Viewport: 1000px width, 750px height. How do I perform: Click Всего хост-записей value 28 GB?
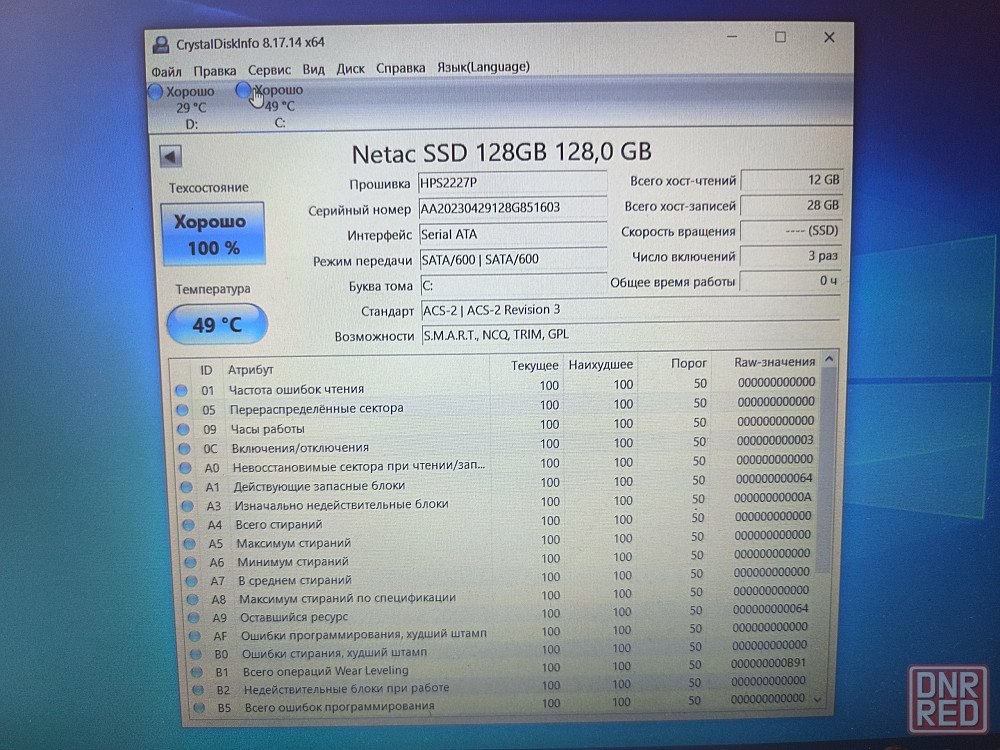click(x=791, y=205)
